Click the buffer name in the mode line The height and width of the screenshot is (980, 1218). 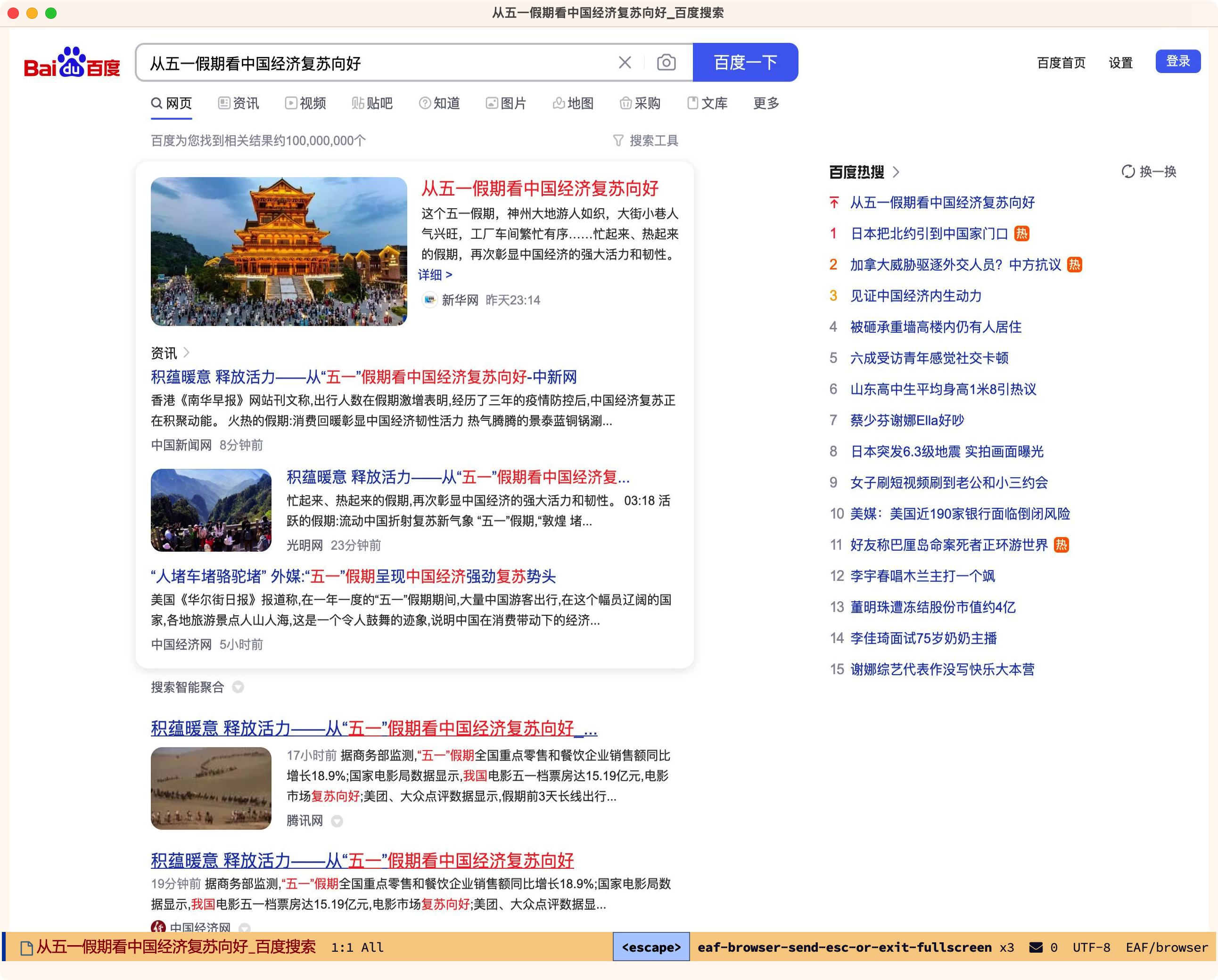(x=176, y=947)
